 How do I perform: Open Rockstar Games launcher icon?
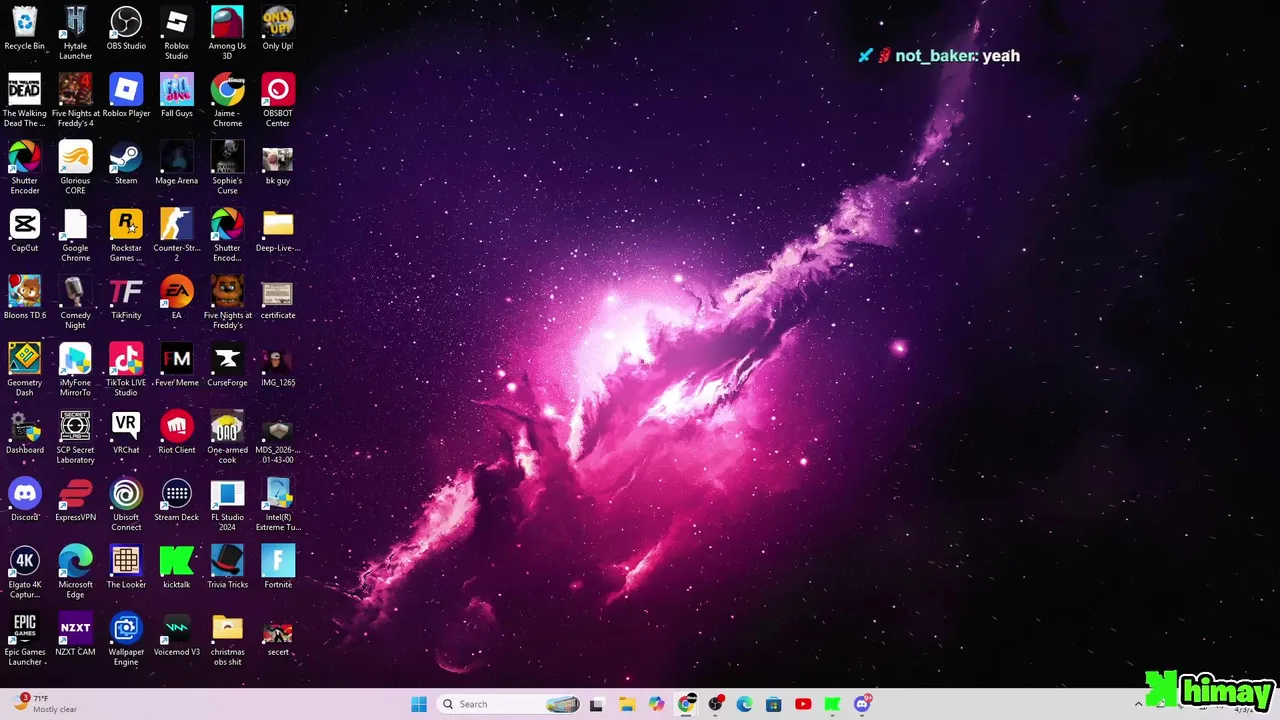[126, 234]
